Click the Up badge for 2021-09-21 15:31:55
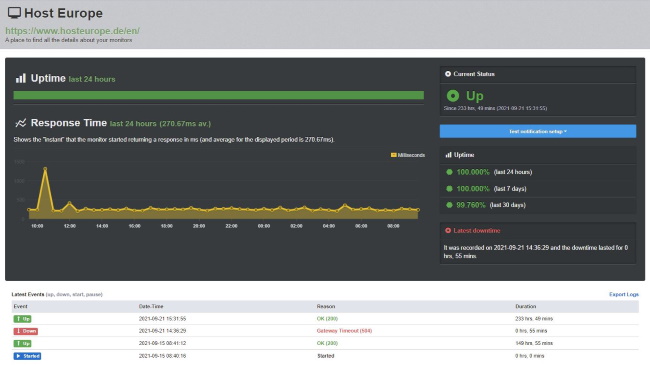Viewport: 650px width, 365px height. pos(22,319)
